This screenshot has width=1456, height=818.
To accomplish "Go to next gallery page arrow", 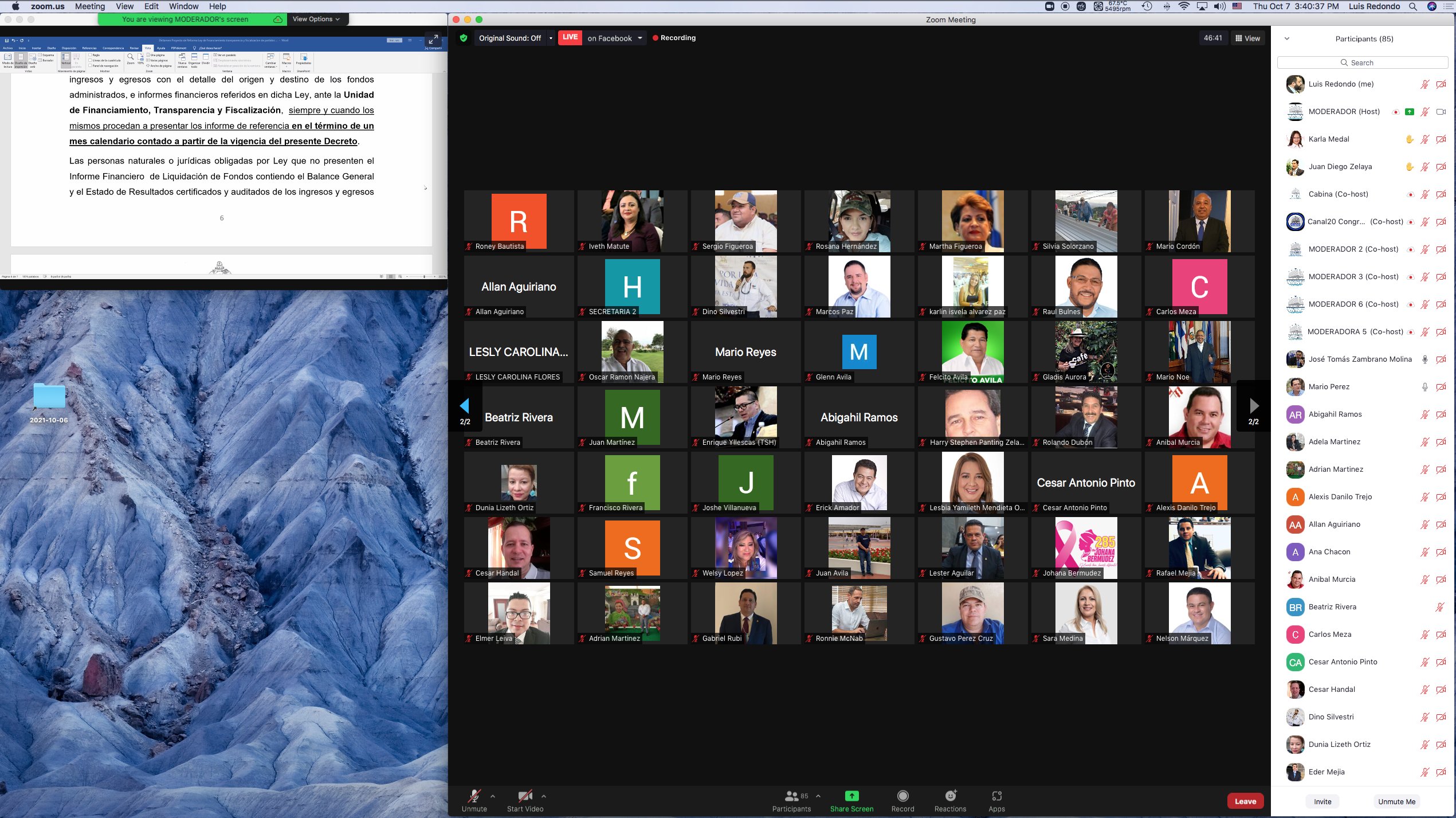I will pyautogui.click(x=1254, y=406).
